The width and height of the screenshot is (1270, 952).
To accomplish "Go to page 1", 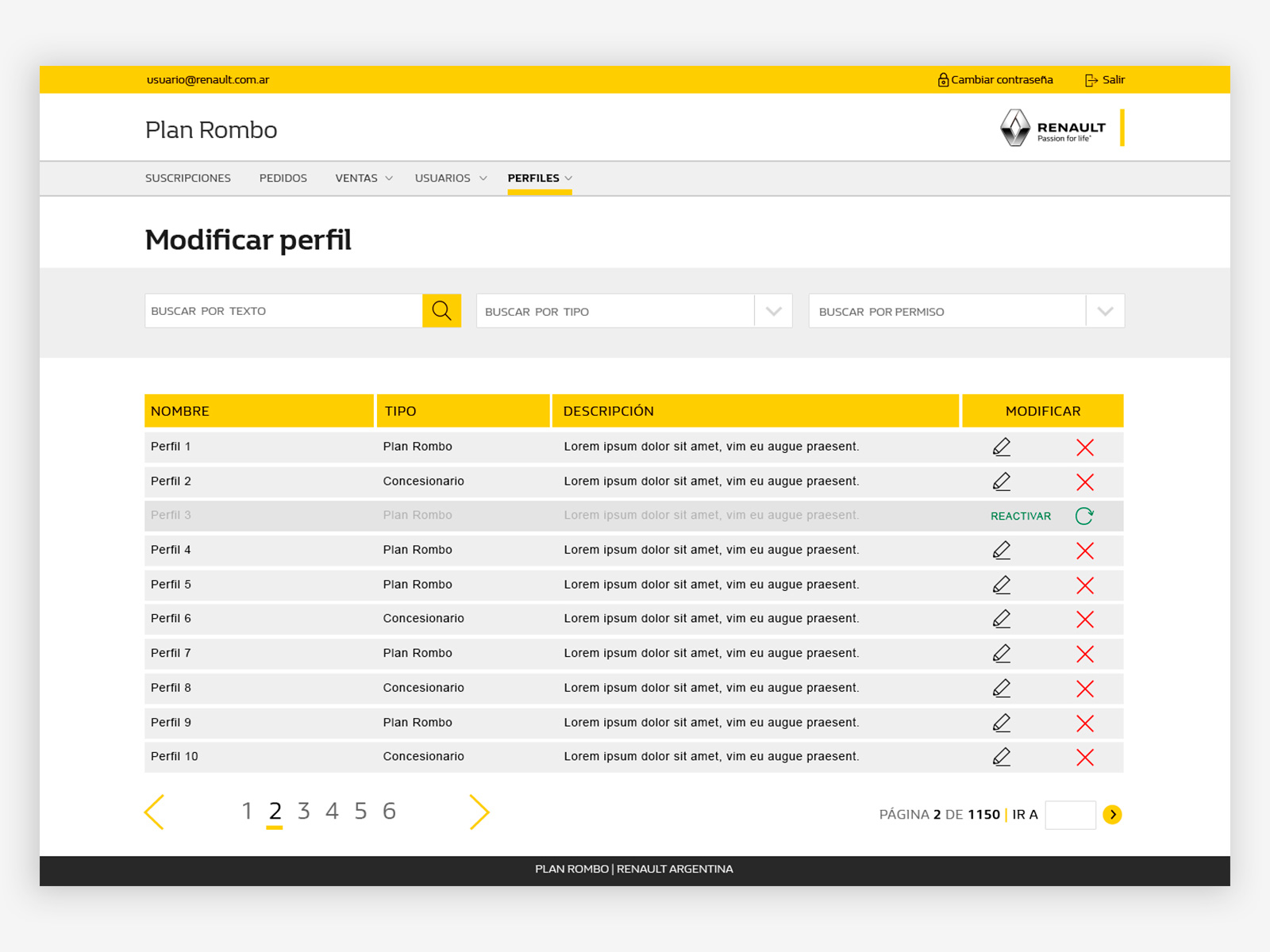I will pyautogui.click(x=247, y=811).
